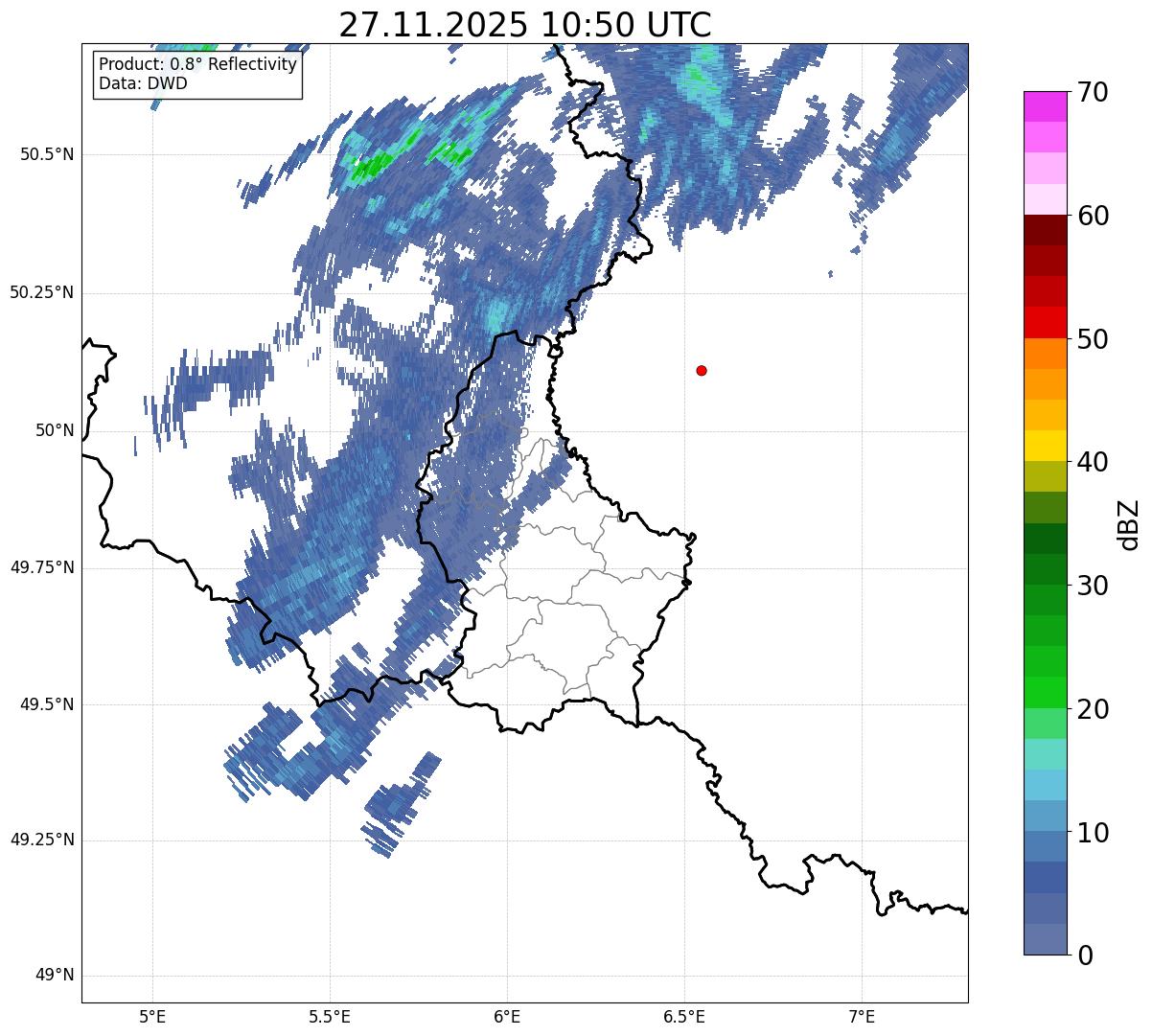
Task: Click the magenta top swatch of the colorbar
Action: point(1045,106)
